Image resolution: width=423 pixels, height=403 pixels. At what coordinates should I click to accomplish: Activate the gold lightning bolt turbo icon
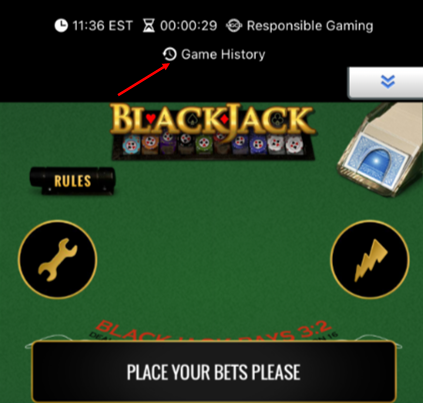(370, 259)
